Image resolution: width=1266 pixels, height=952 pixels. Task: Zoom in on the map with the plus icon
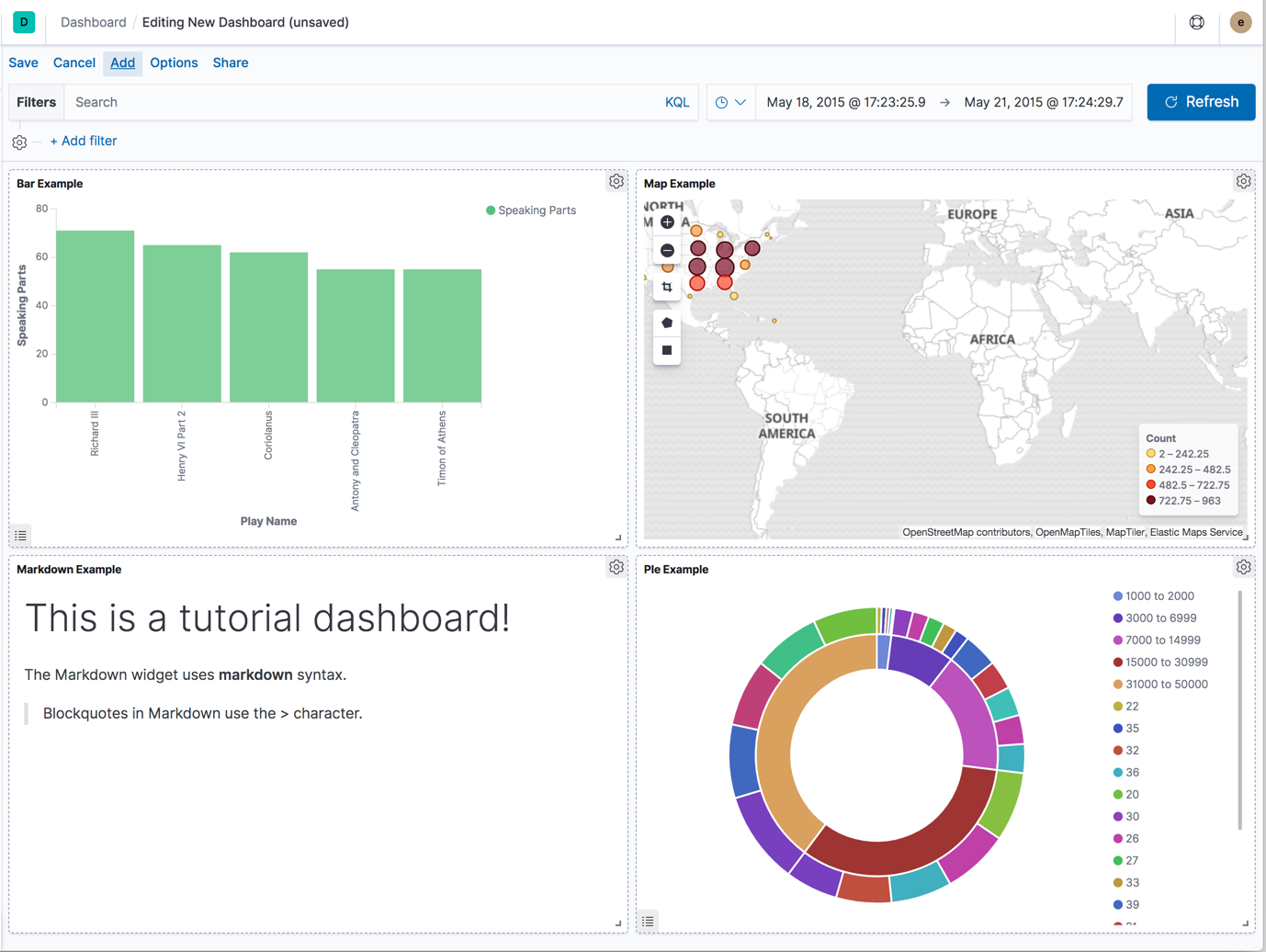coord(667,221)
